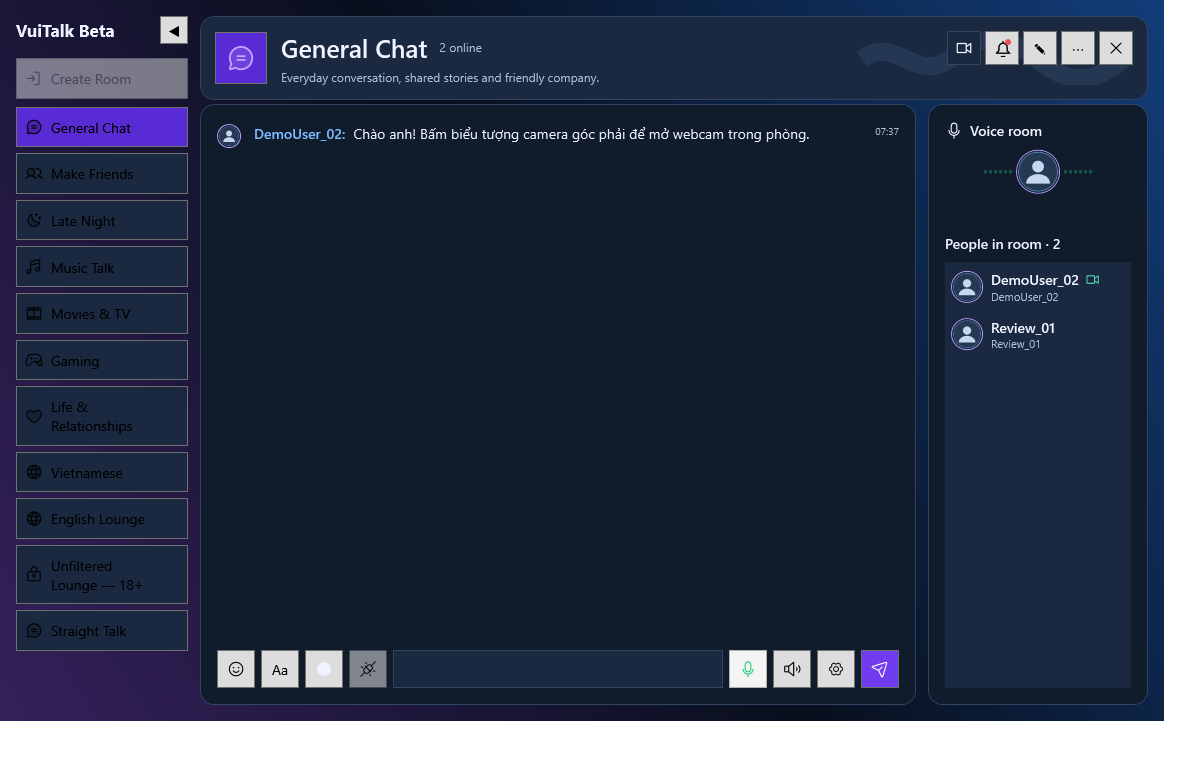Click the Voice room avatar
Screen dimensions: 1180x760
pos(1038,172)
